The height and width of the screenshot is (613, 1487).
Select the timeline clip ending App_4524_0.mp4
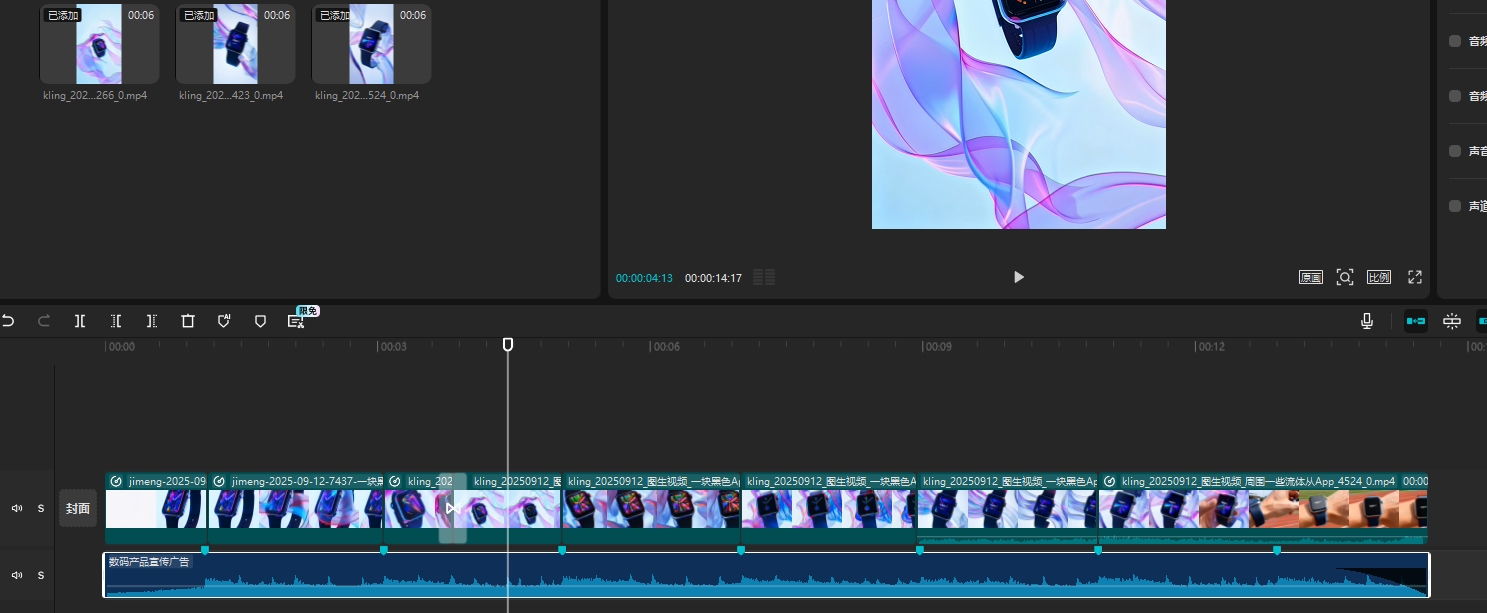tap(1263, 508)
